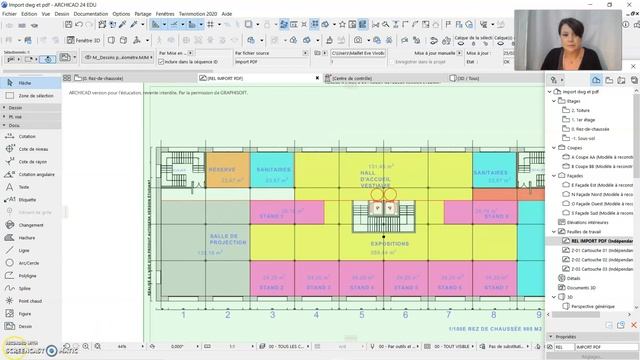Select the Spline tool

tap(31, 288)
